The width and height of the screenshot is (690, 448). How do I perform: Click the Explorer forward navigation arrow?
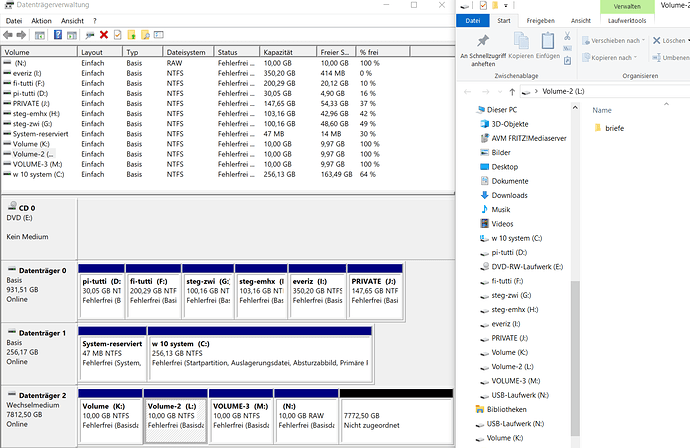coord(485,92)
